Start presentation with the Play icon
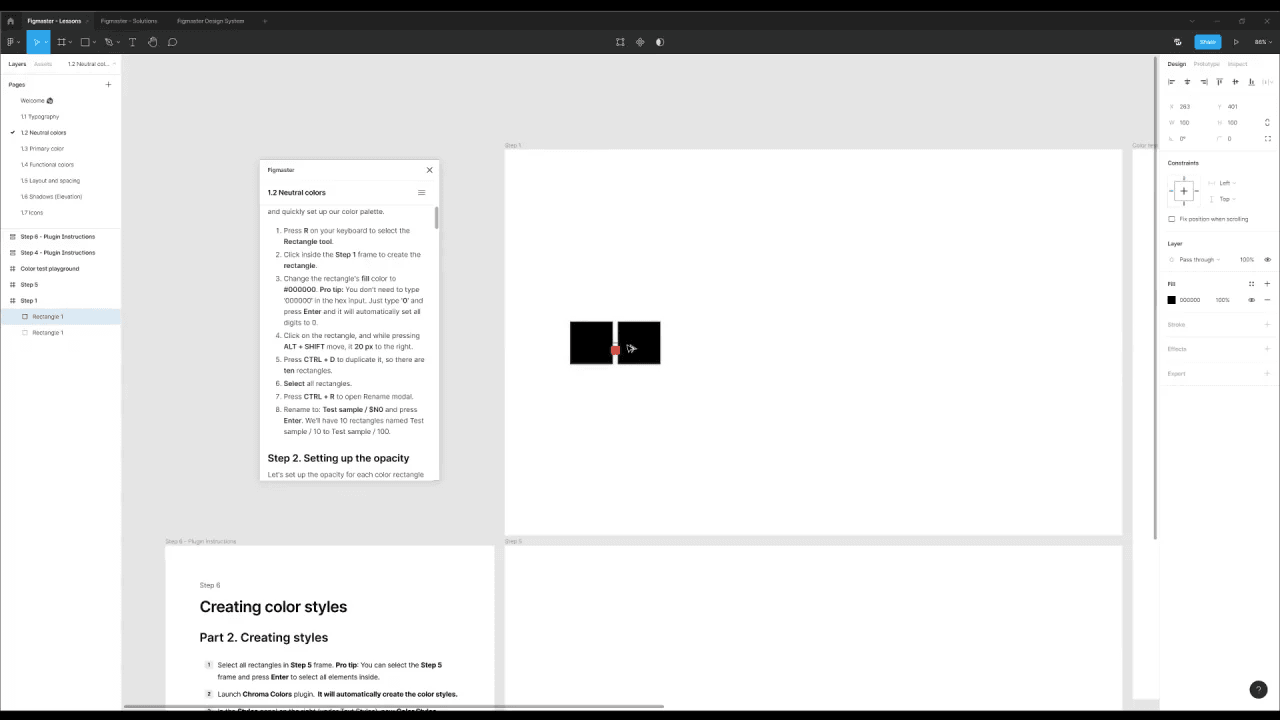Image resolution: width=1280 pixels, height=720 pixels. coord(1236,42)
